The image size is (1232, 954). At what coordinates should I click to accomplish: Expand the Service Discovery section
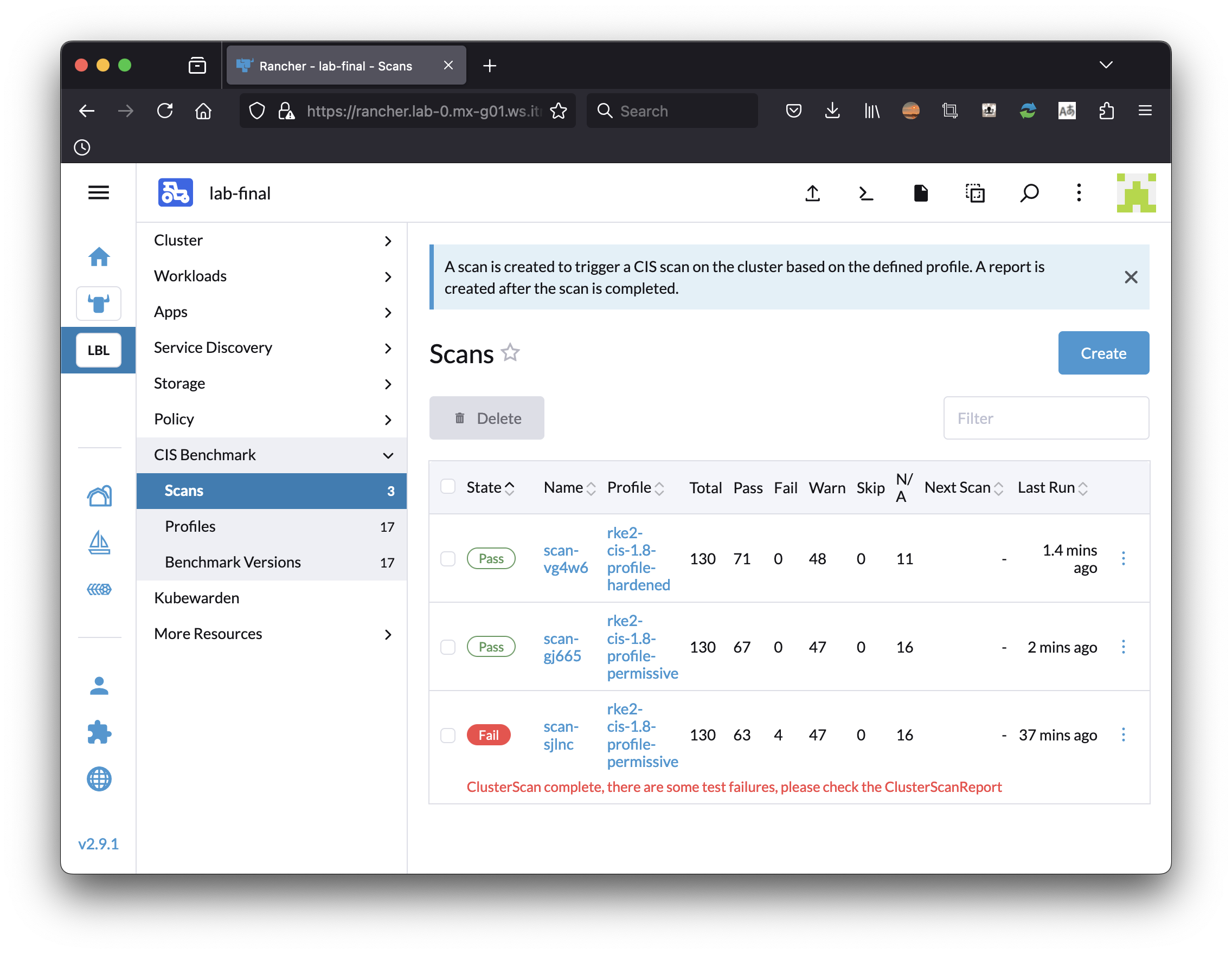tap(271, 348)
